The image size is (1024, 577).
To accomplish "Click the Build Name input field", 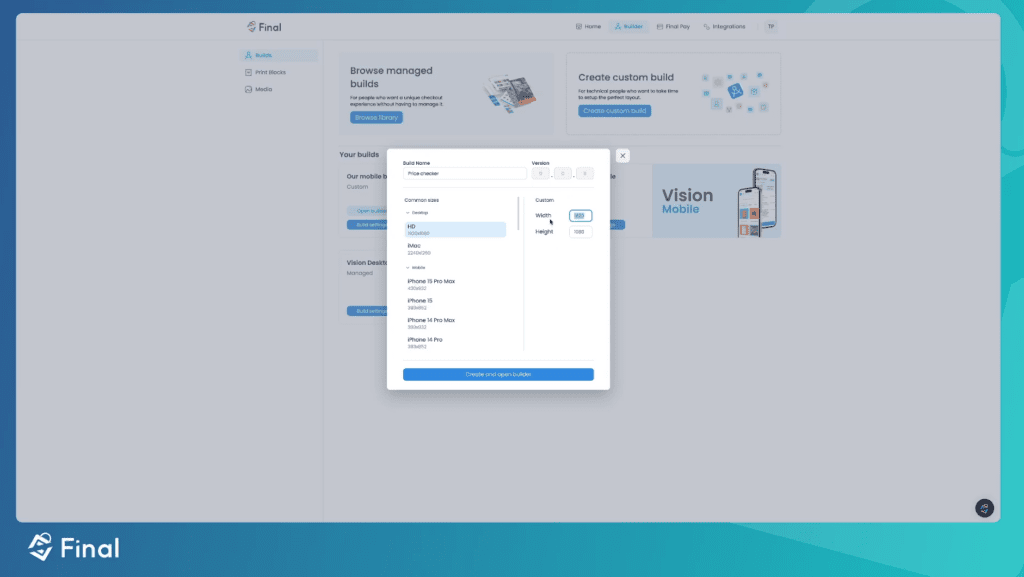I will pos(464,173).
